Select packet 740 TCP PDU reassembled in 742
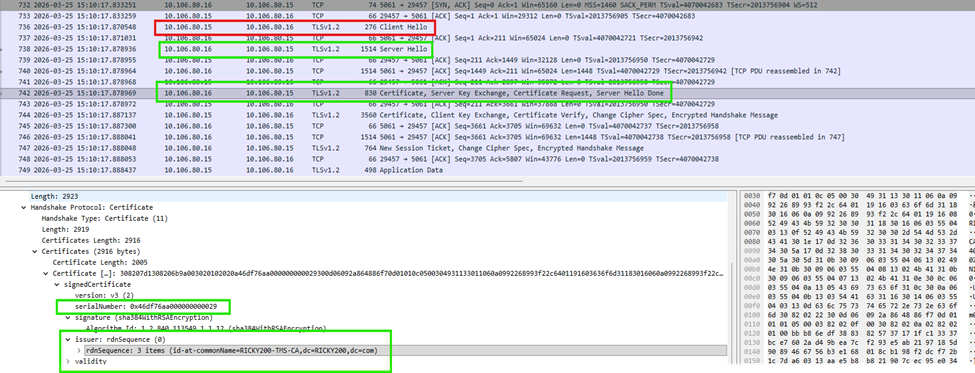This screenshot has width=975, height=373. [488, 71]
